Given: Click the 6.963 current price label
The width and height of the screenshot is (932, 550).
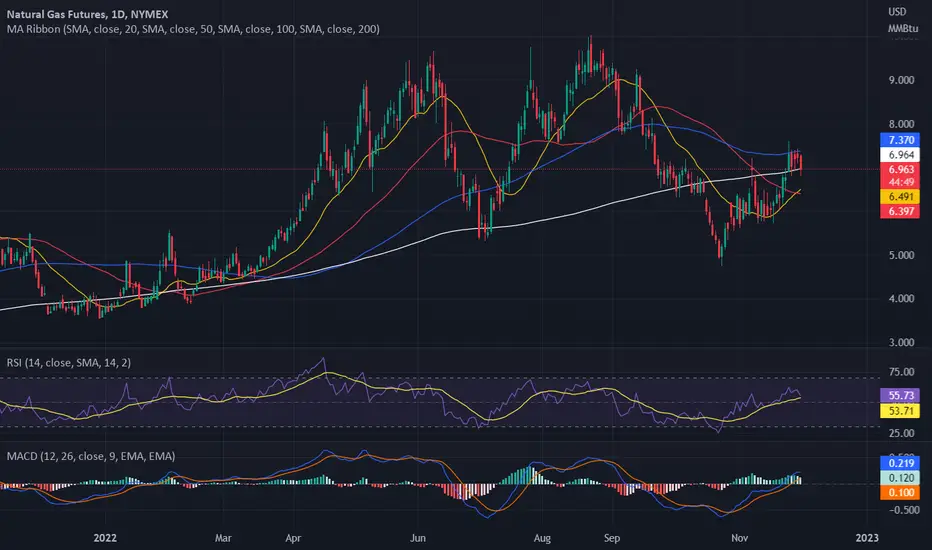Looking at the screenshot, I should click(x=900, y=169).
